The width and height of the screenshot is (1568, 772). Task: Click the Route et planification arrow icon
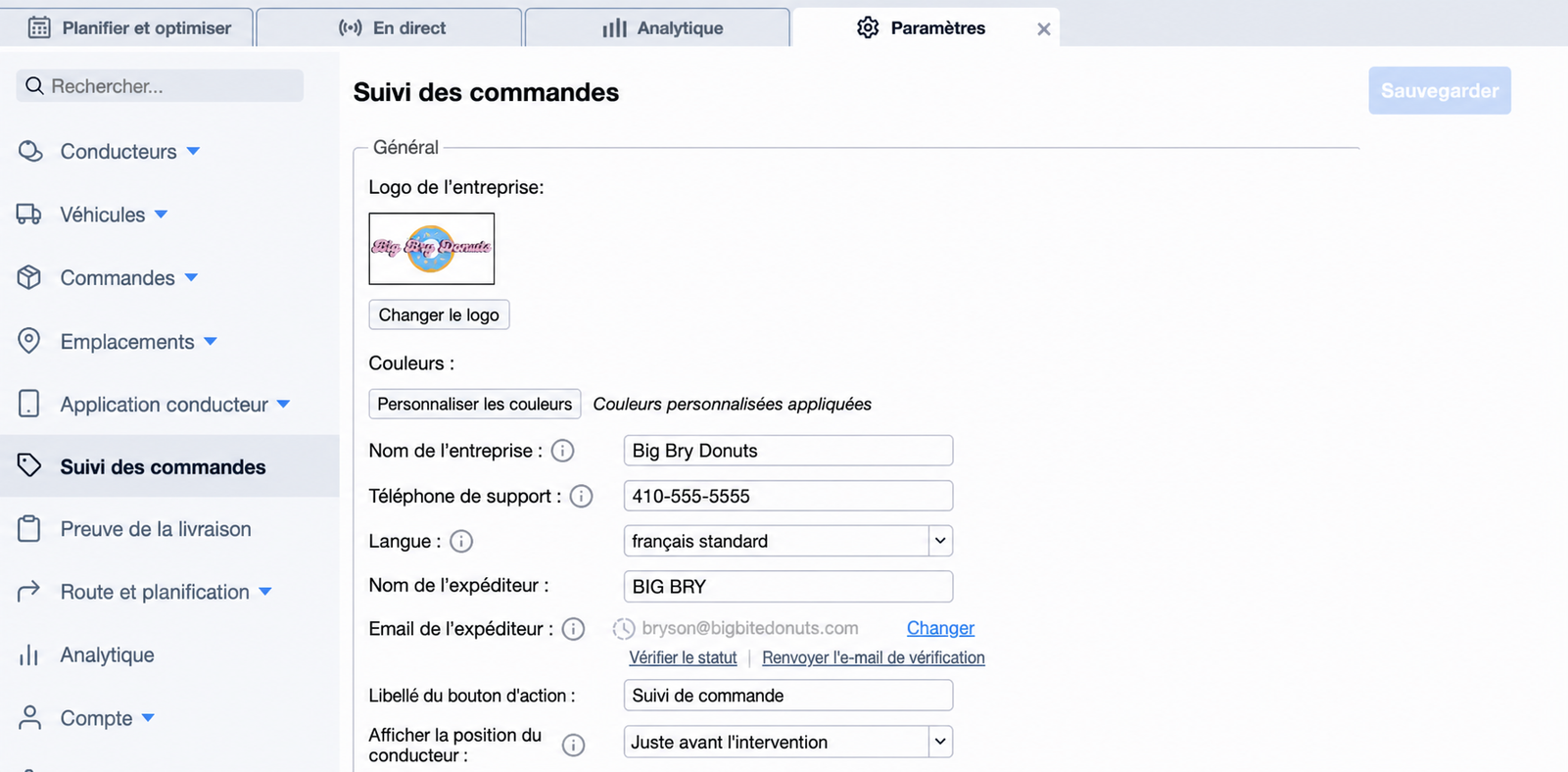tap(29, 591)
